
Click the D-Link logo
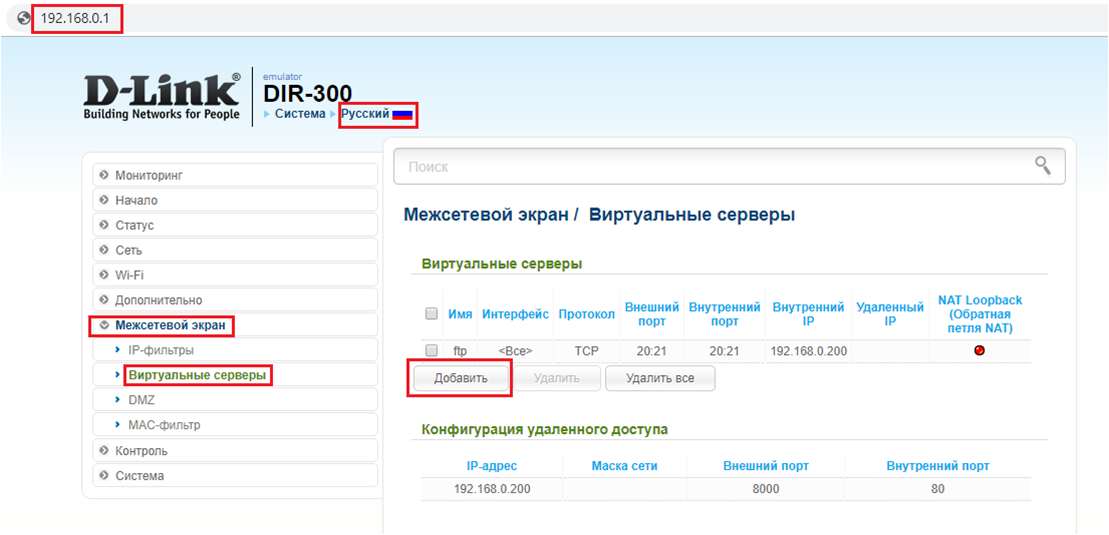pos(162,96)
